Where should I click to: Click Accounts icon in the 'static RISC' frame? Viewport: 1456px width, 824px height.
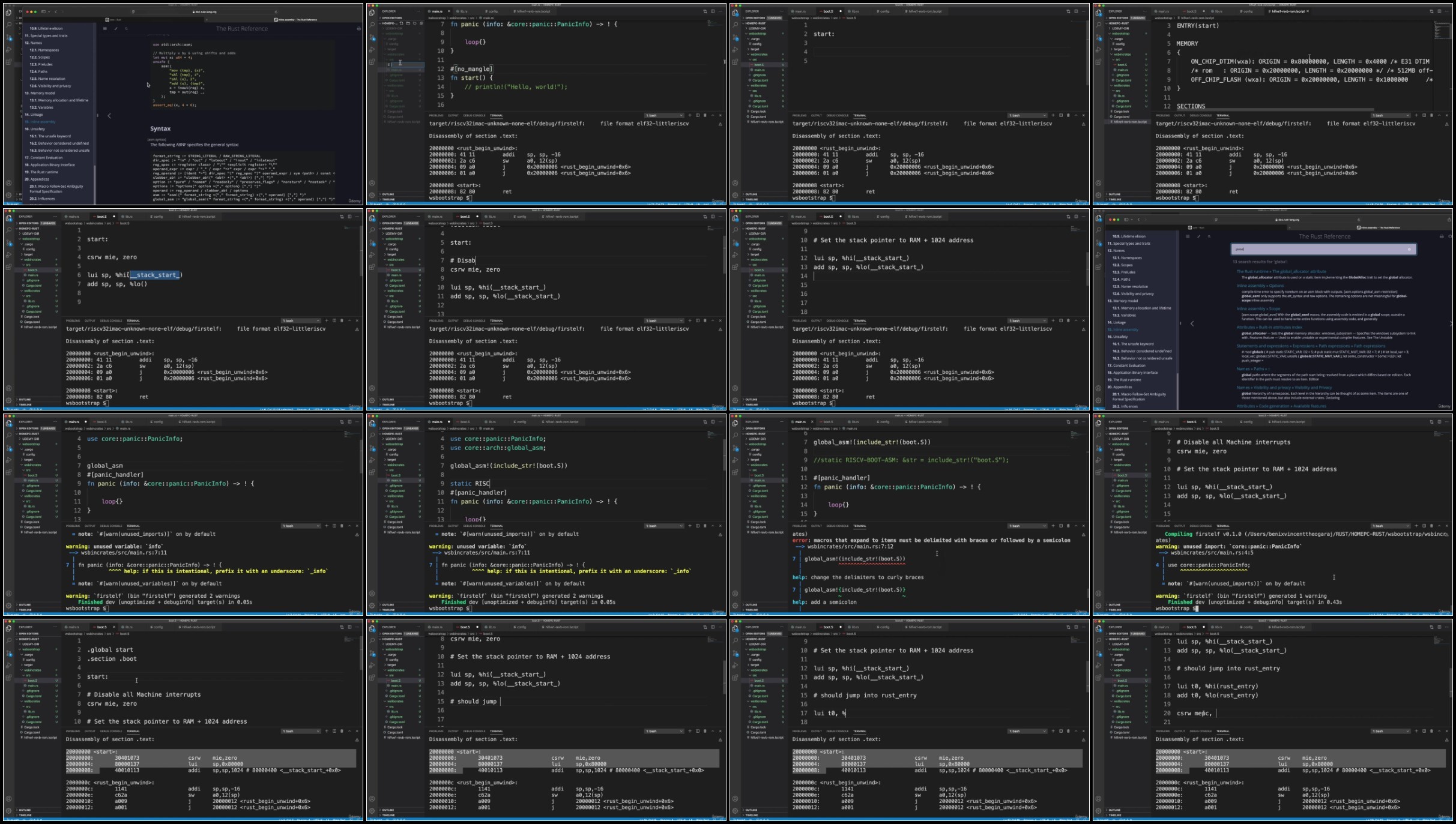tap(372, 594)
